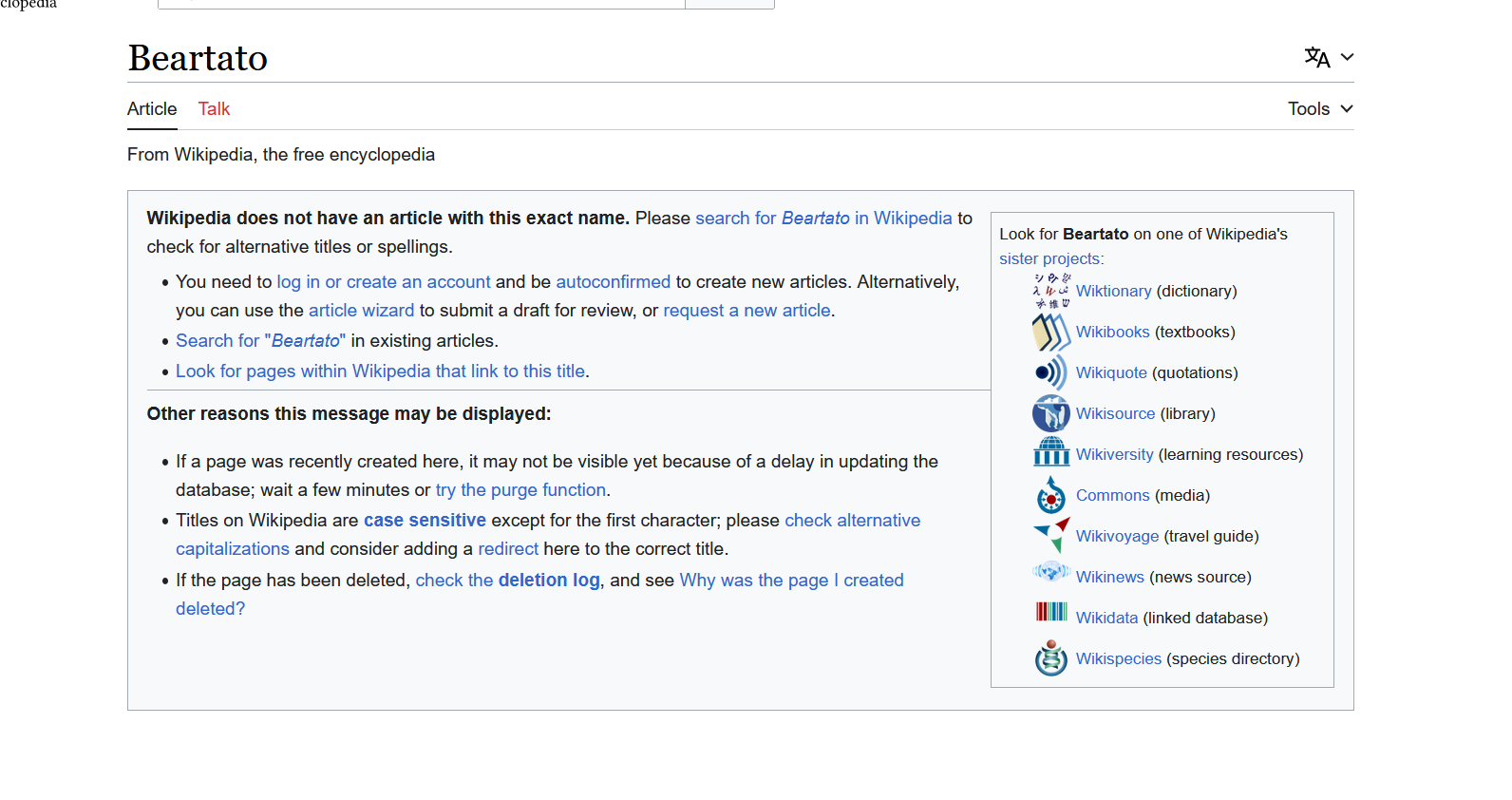Click the Wikibooks logo icon
1512x800 pixels.
pyautogui.click(x=1051, y=332)
